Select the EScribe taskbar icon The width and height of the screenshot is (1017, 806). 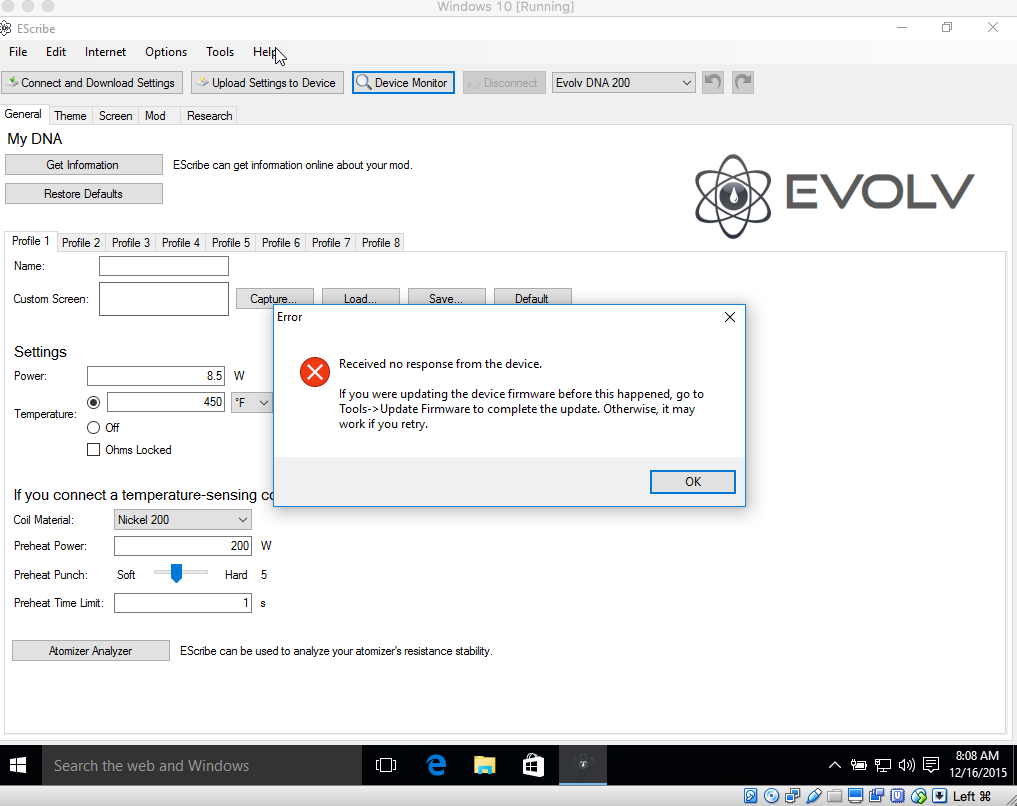(x=583, y=765)
